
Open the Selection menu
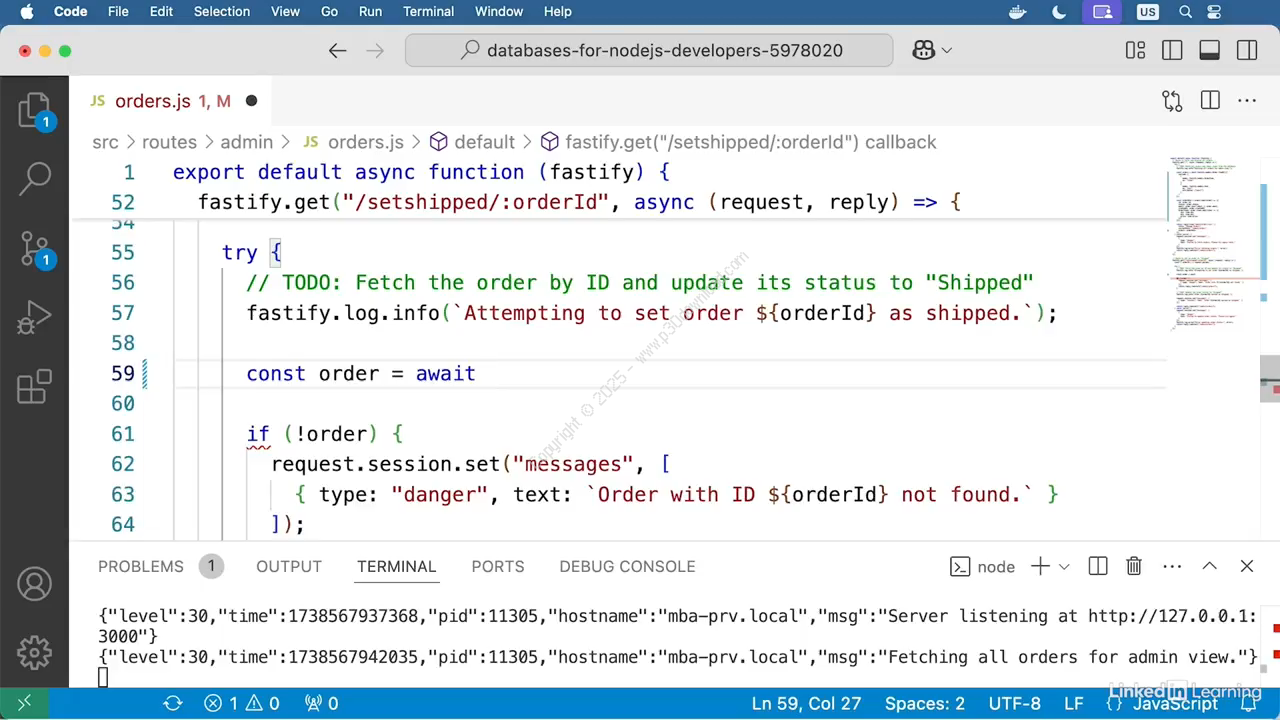[222, 12]
